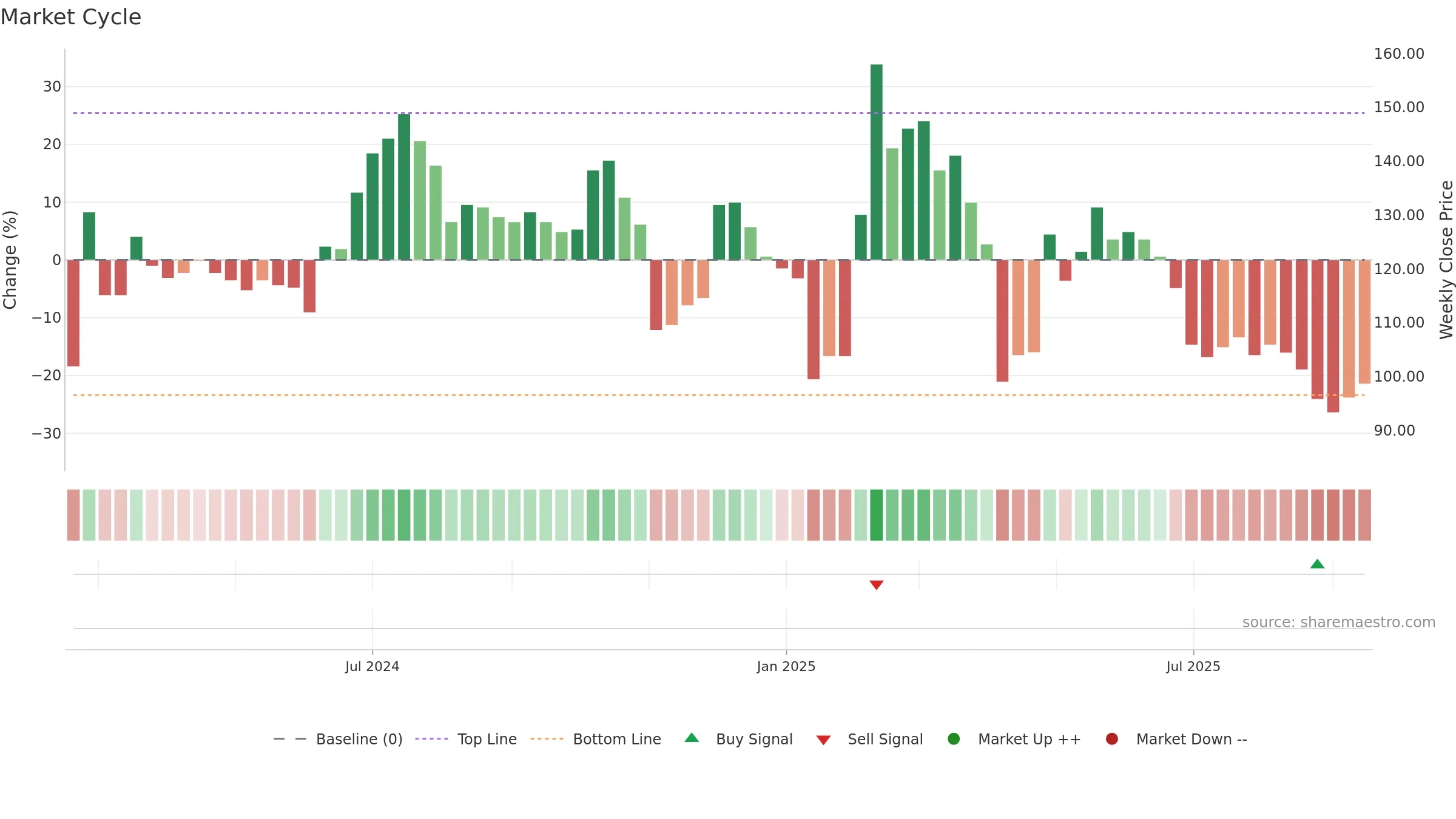This screenshot has width=1456, height=819.
Task: Click the purple dotted line sample in the legend
Action: click(431, 739)
